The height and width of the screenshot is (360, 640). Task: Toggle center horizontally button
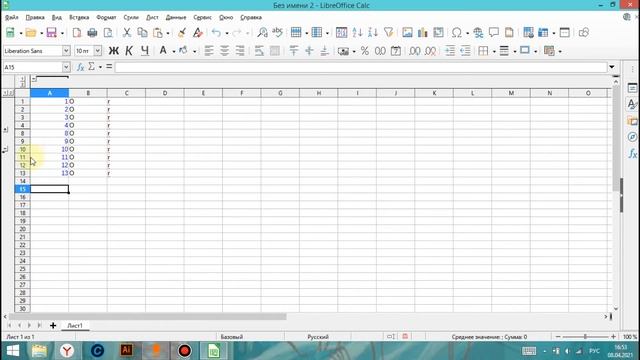point(224,51)
